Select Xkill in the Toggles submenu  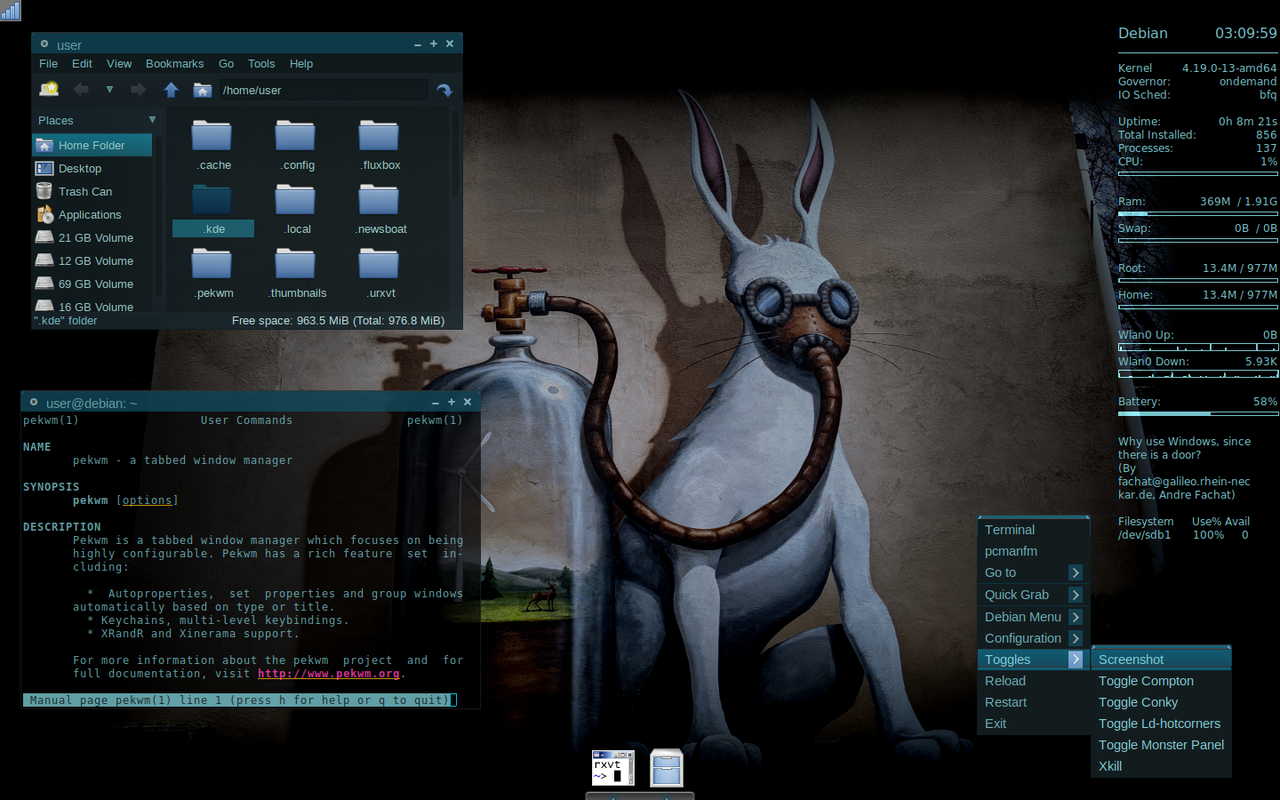[1161, 766]
